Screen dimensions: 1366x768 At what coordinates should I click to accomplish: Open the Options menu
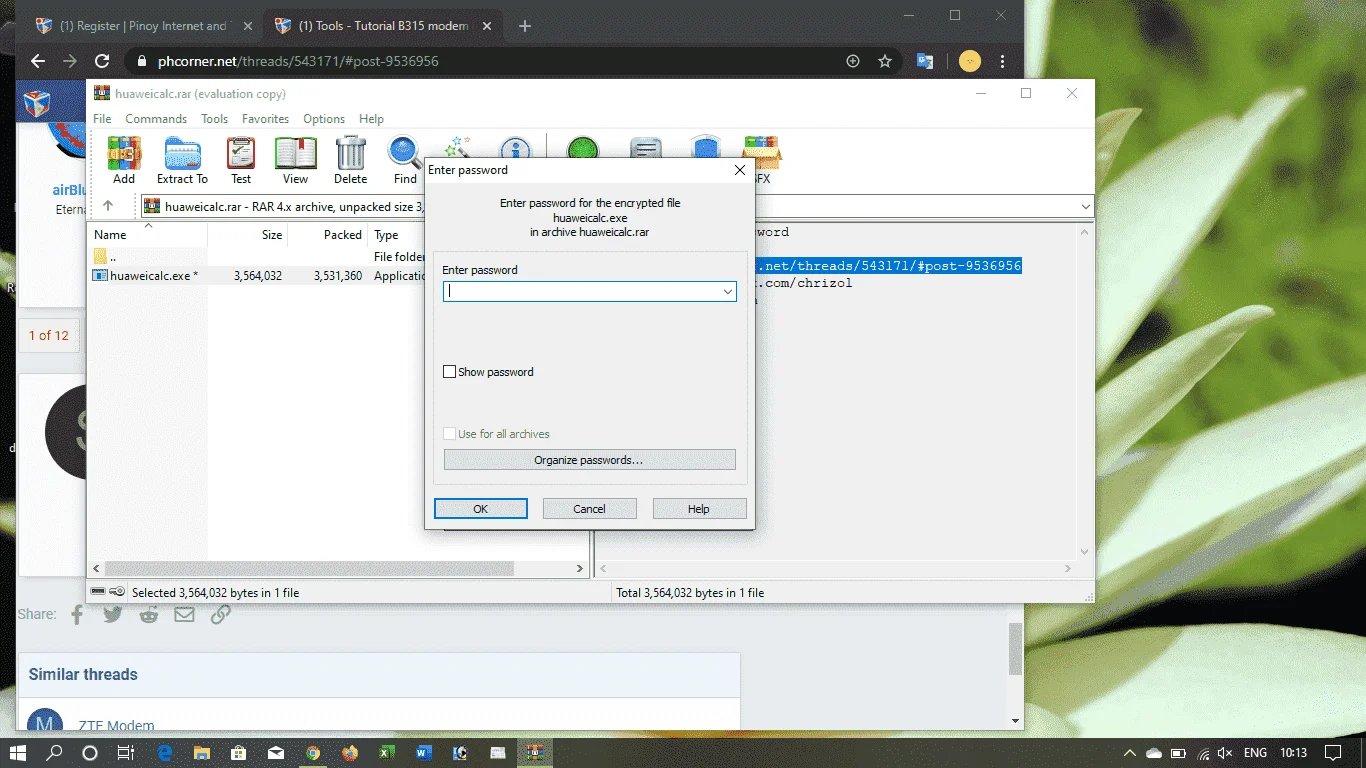(x=324, y=119)
